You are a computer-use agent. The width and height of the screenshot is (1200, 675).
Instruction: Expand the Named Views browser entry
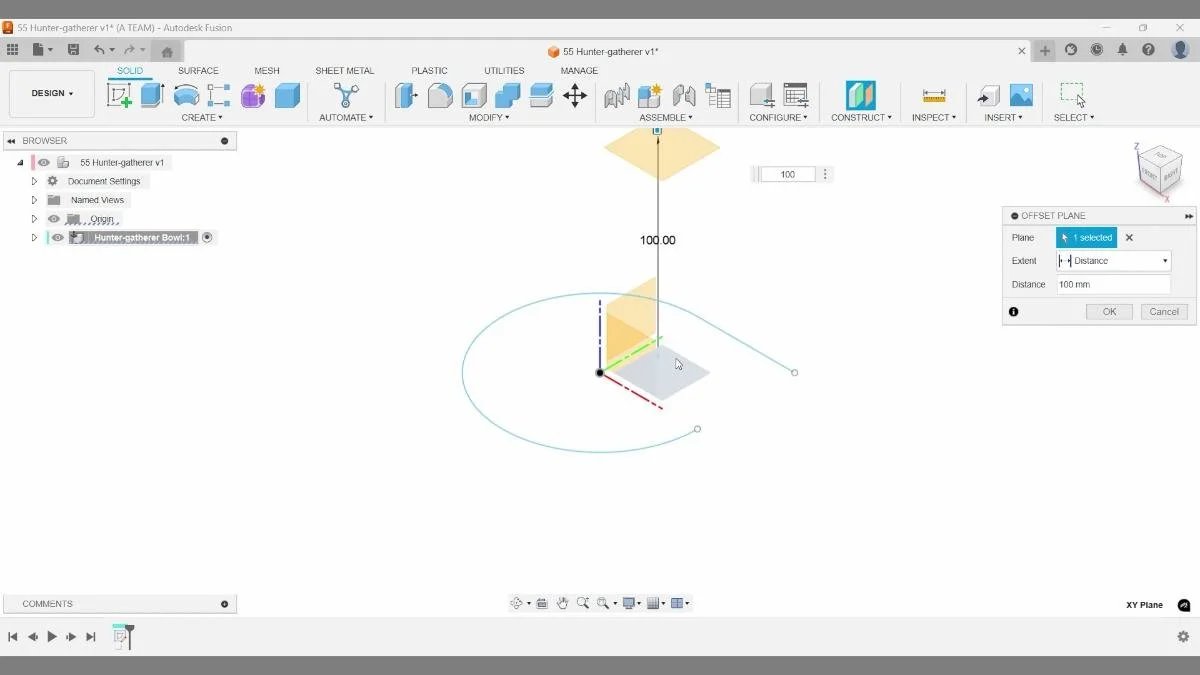click(34, 199)
